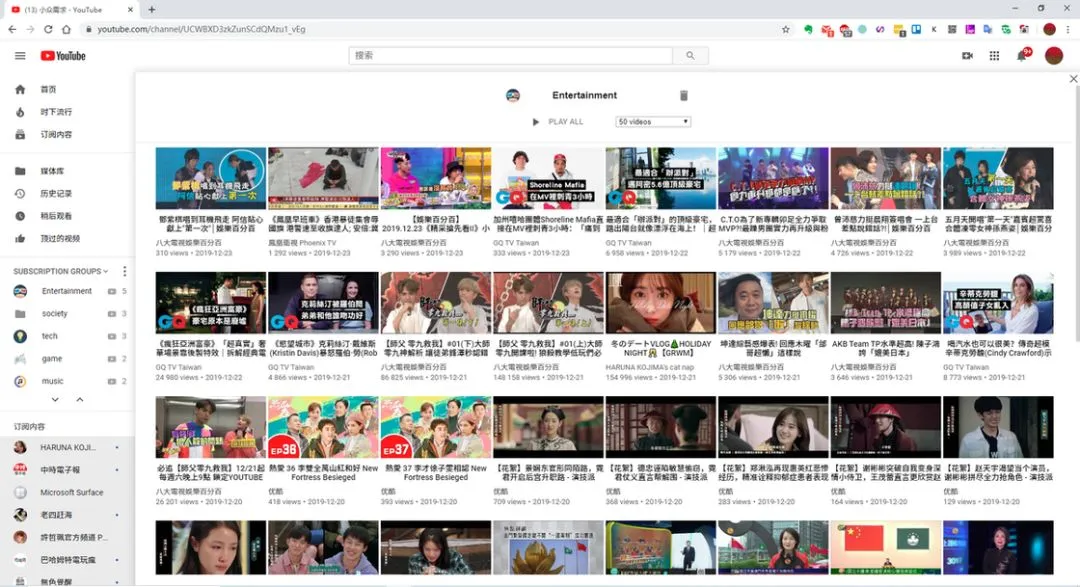Collapse the SUBSCRIPTION GROUPS header
This screenshot has height=587, width=1080.
pyautogui.click(x=61, y=271)
